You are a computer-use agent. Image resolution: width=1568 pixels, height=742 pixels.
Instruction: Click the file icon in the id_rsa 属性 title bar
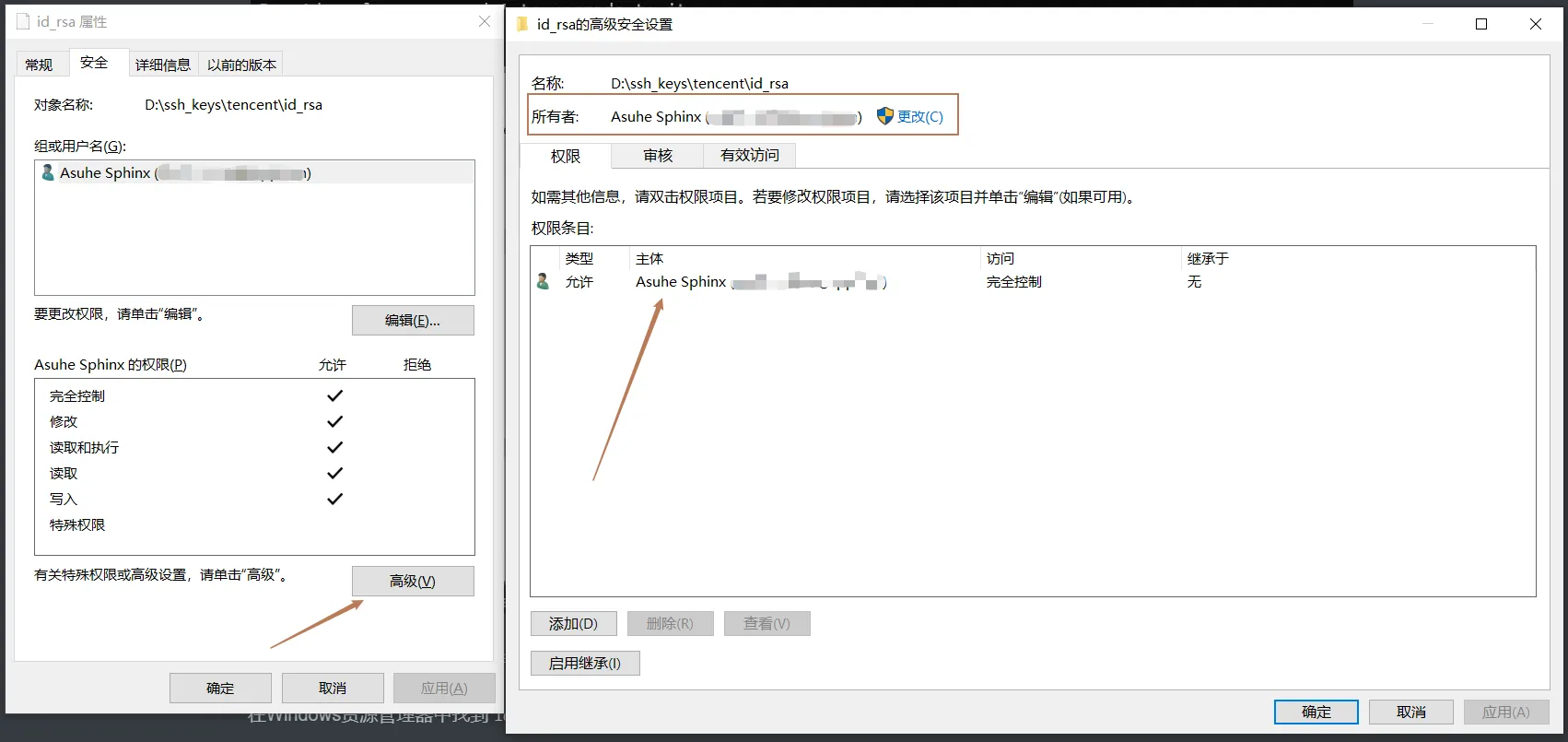click(x=23, y=21)
